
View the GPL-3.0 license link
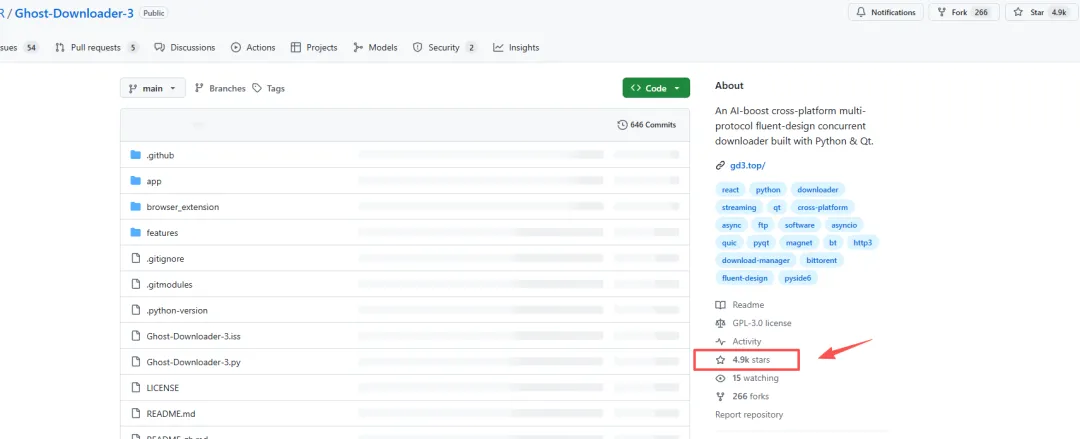point(762,323)
